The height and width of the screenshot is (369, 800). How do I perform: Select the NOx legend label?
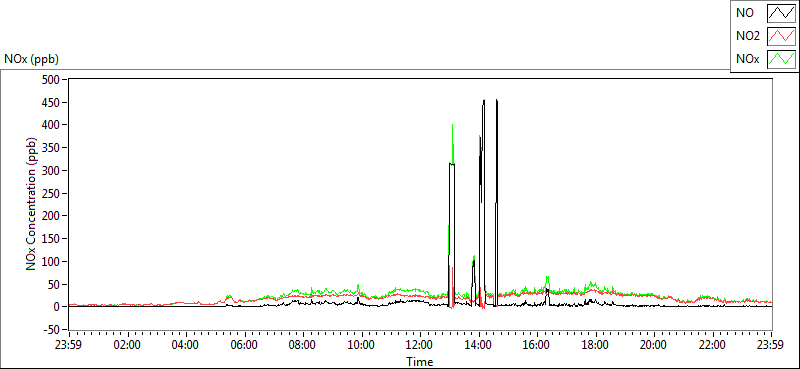(747, 60)
